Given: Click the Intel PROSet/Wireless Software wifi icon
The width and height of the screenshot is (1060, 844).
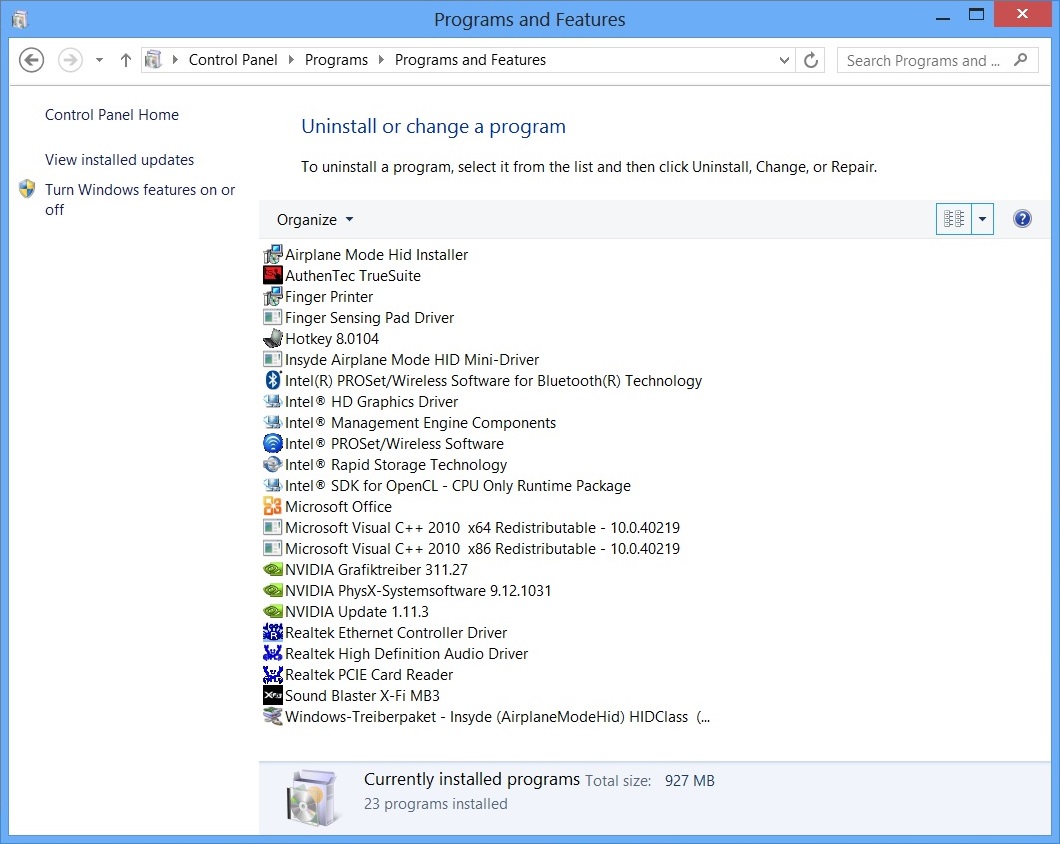Looking at the screenshot, I should 272,443.
